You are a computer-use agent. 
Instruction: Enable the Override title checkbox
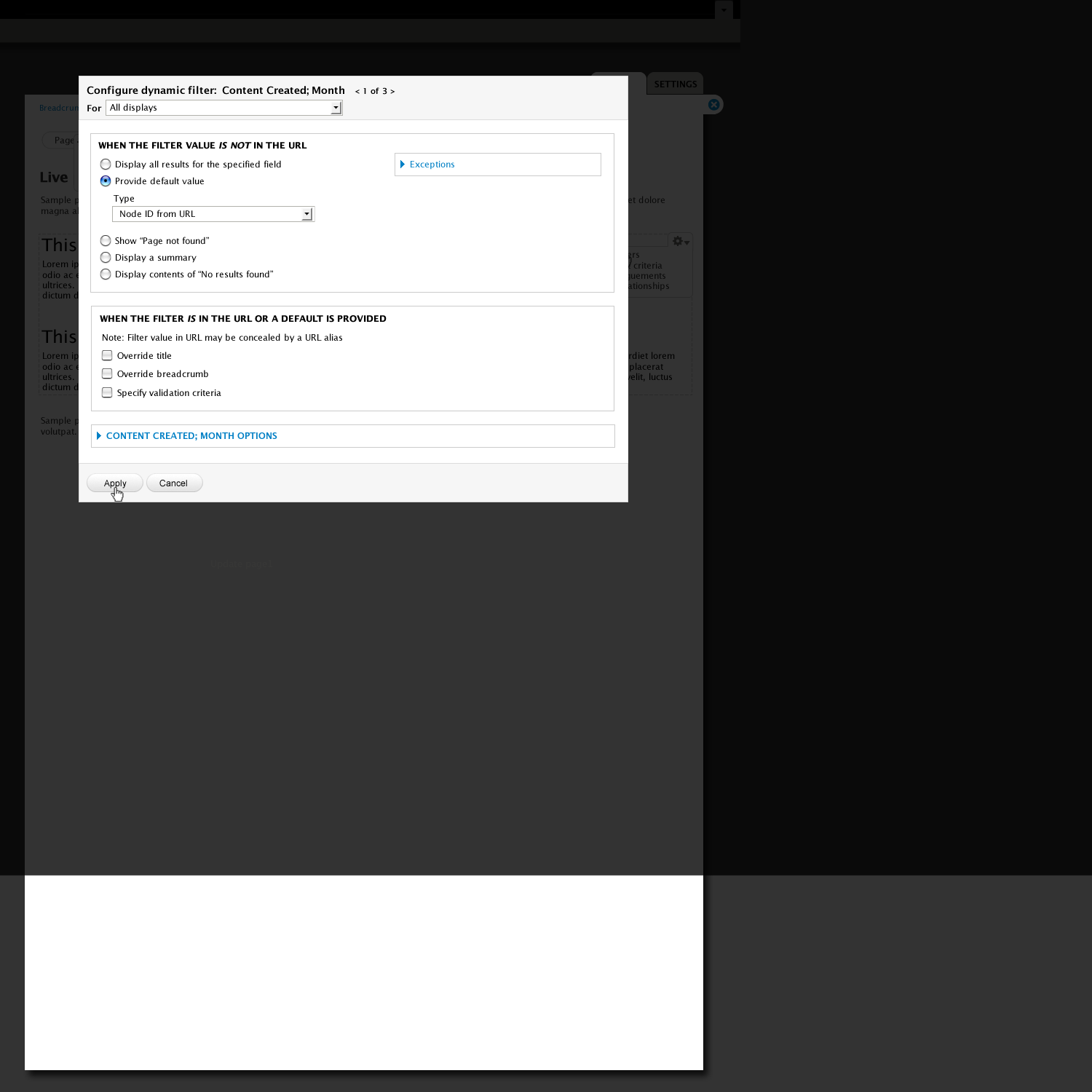coord(107,356)
